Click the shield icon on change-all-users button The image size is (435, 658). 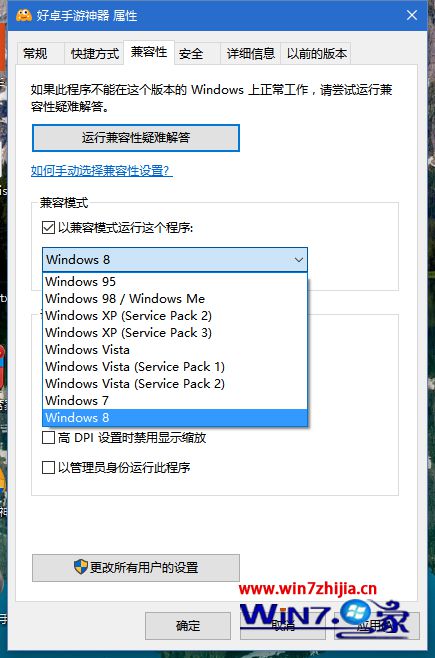pyautogui.click(x=81, y=567)
